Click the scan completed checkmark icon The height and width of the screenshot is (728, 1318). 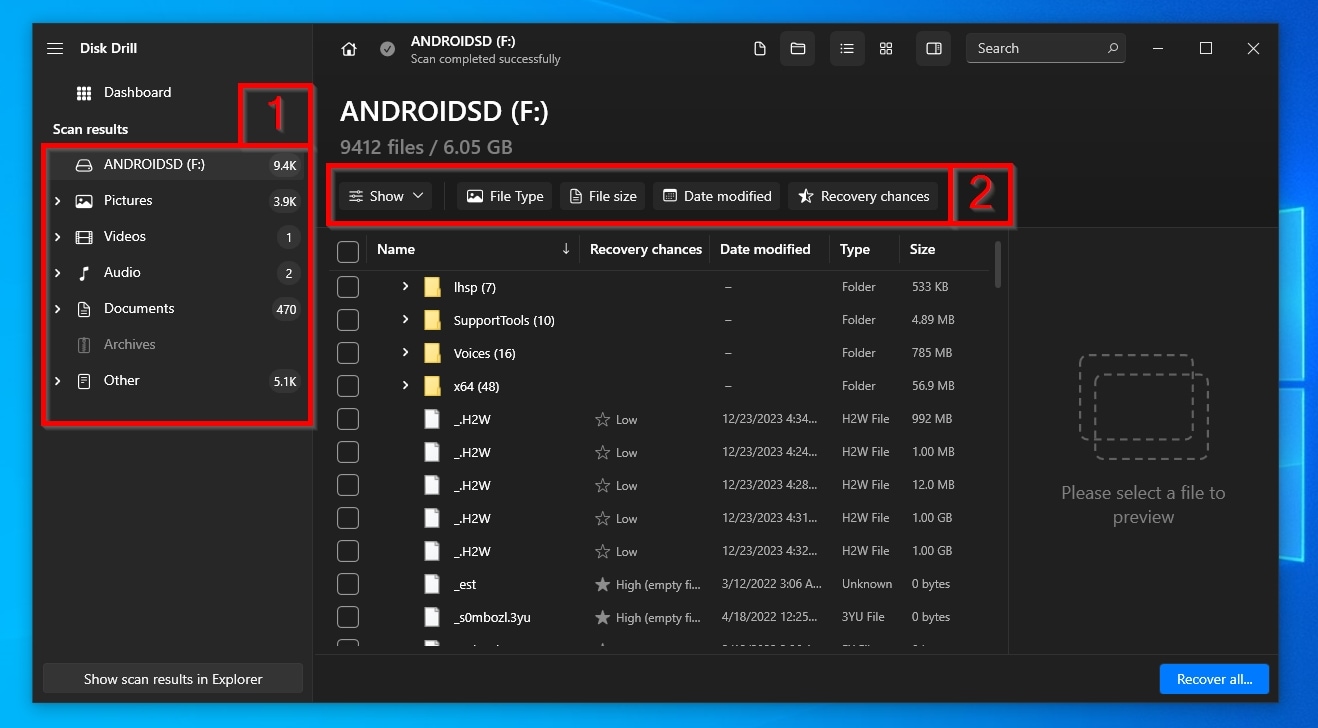(387, 49)
